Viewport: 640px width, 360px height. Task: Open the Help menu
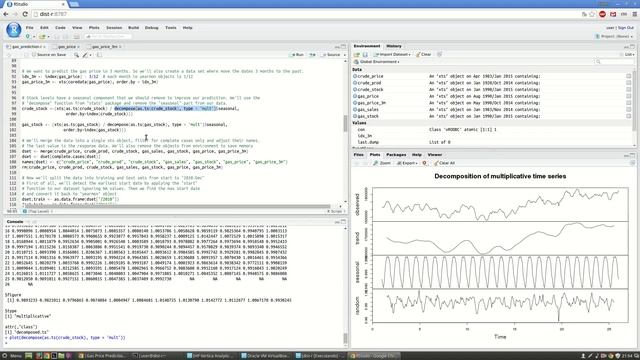pyautogui.click(x=187, y=28)
